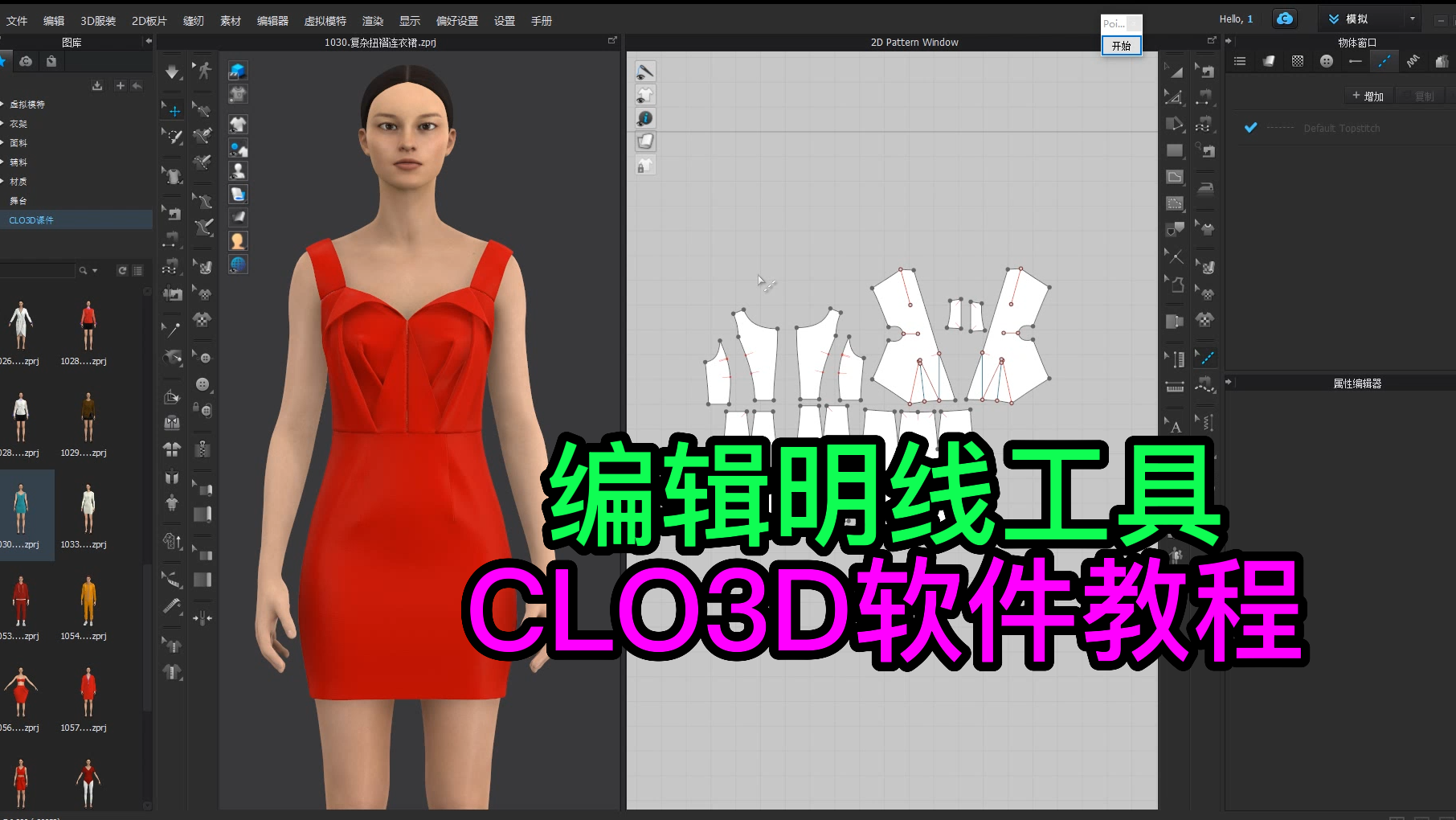Open the 文件 menu

click(17, 20)
